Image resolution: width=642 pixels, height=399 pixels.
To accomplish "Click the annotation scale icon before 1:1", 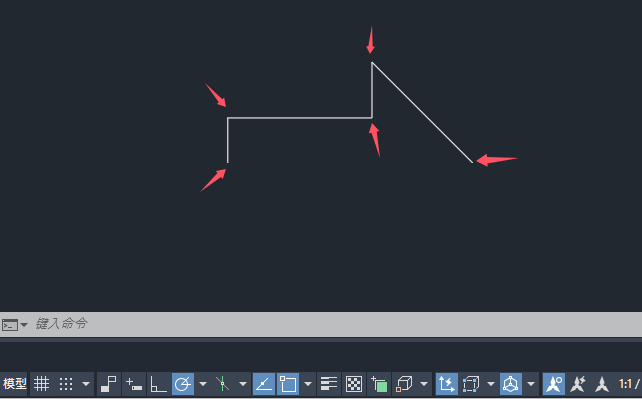I will 602,384.
